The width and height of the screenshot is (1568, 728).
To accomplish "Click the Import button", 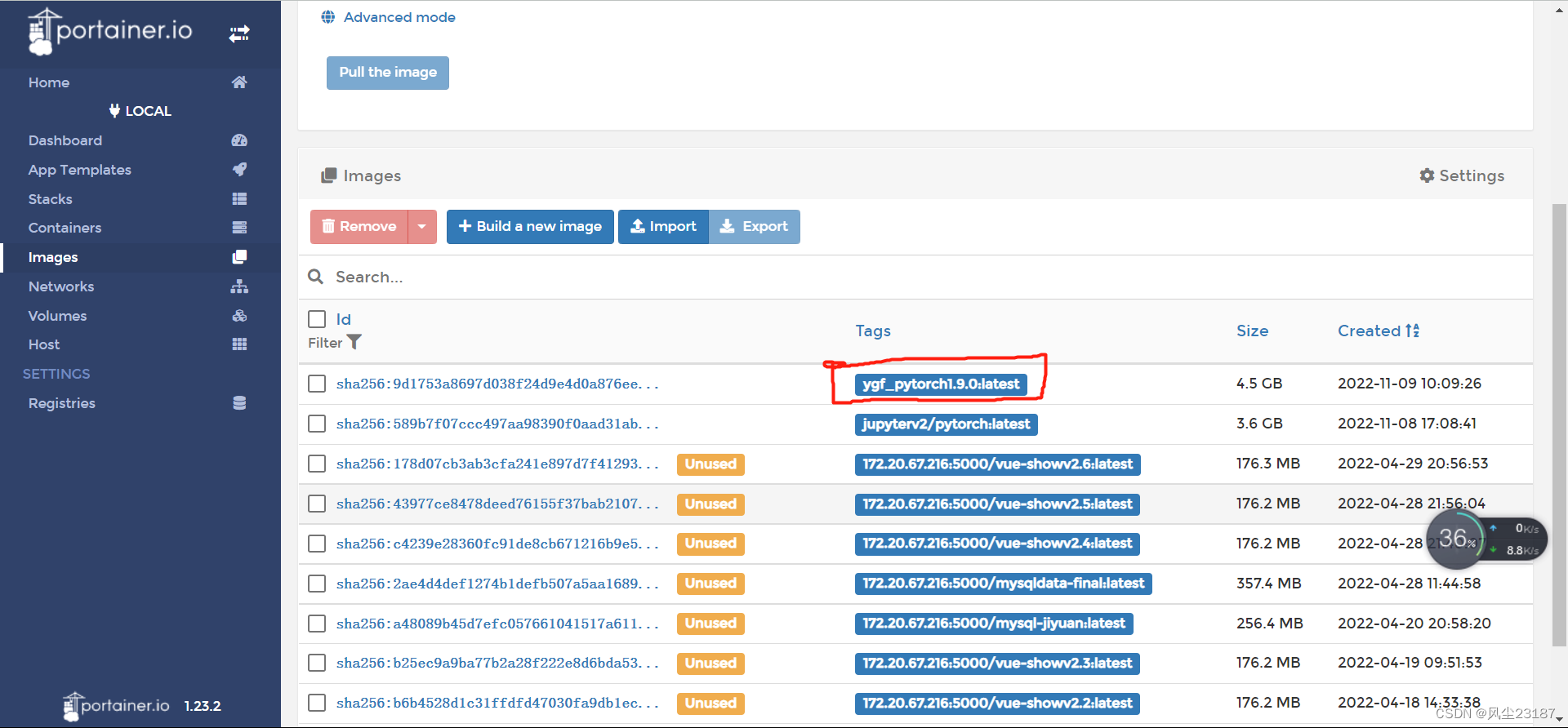I will [x=664, y=227].
